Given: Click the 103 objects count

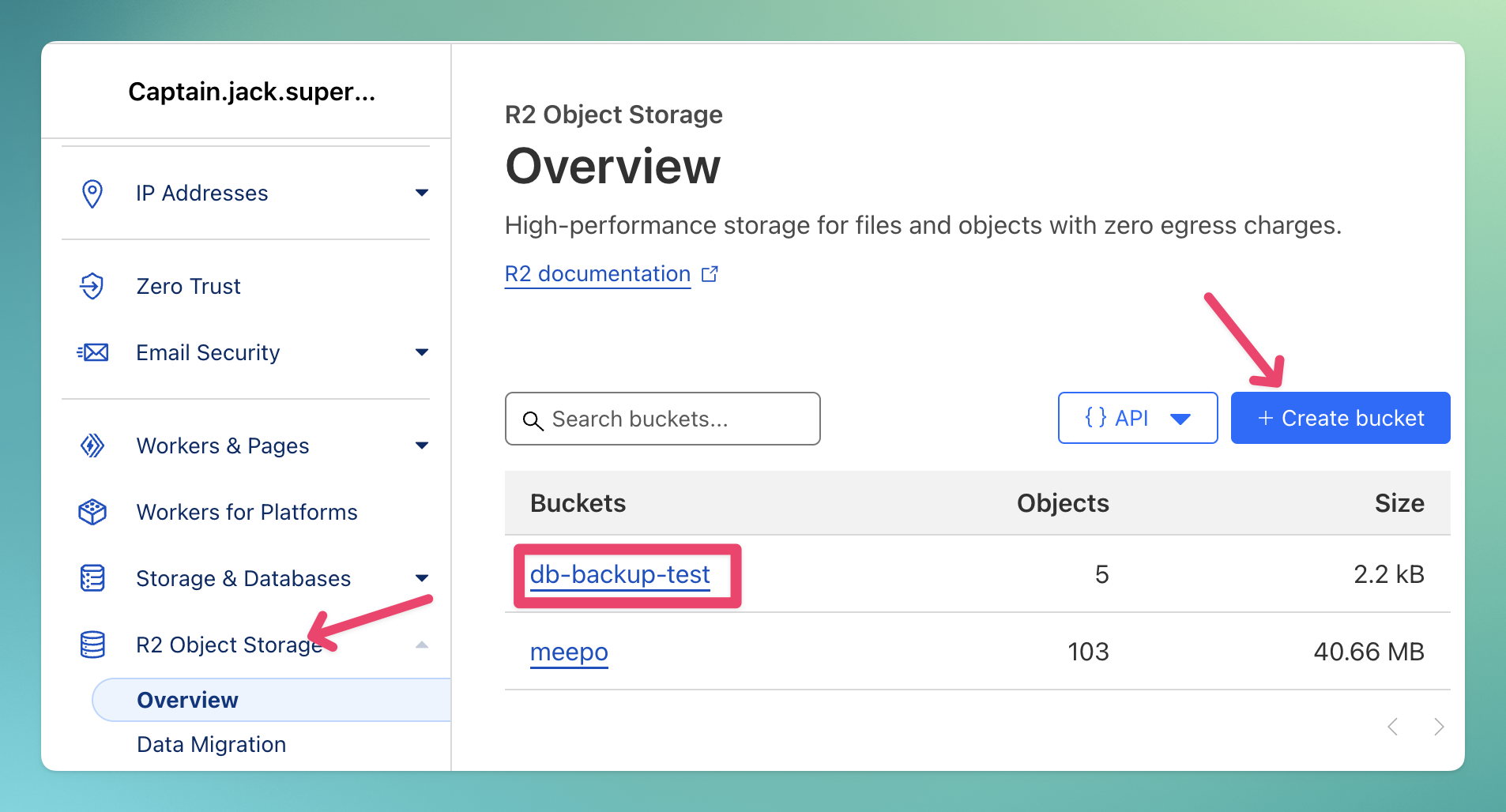Looking at the screenshot, I should click(1088, 652).
